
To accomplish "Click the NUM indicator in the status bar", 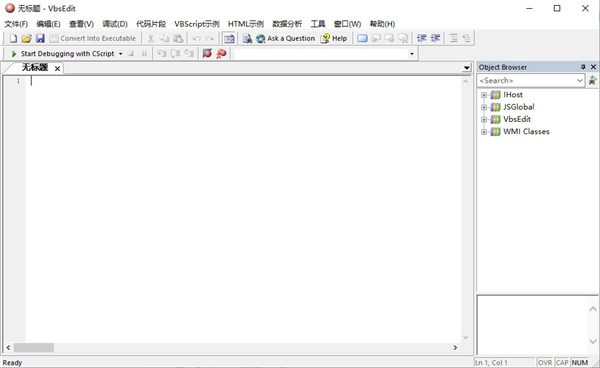I will (x=580, y=363).
